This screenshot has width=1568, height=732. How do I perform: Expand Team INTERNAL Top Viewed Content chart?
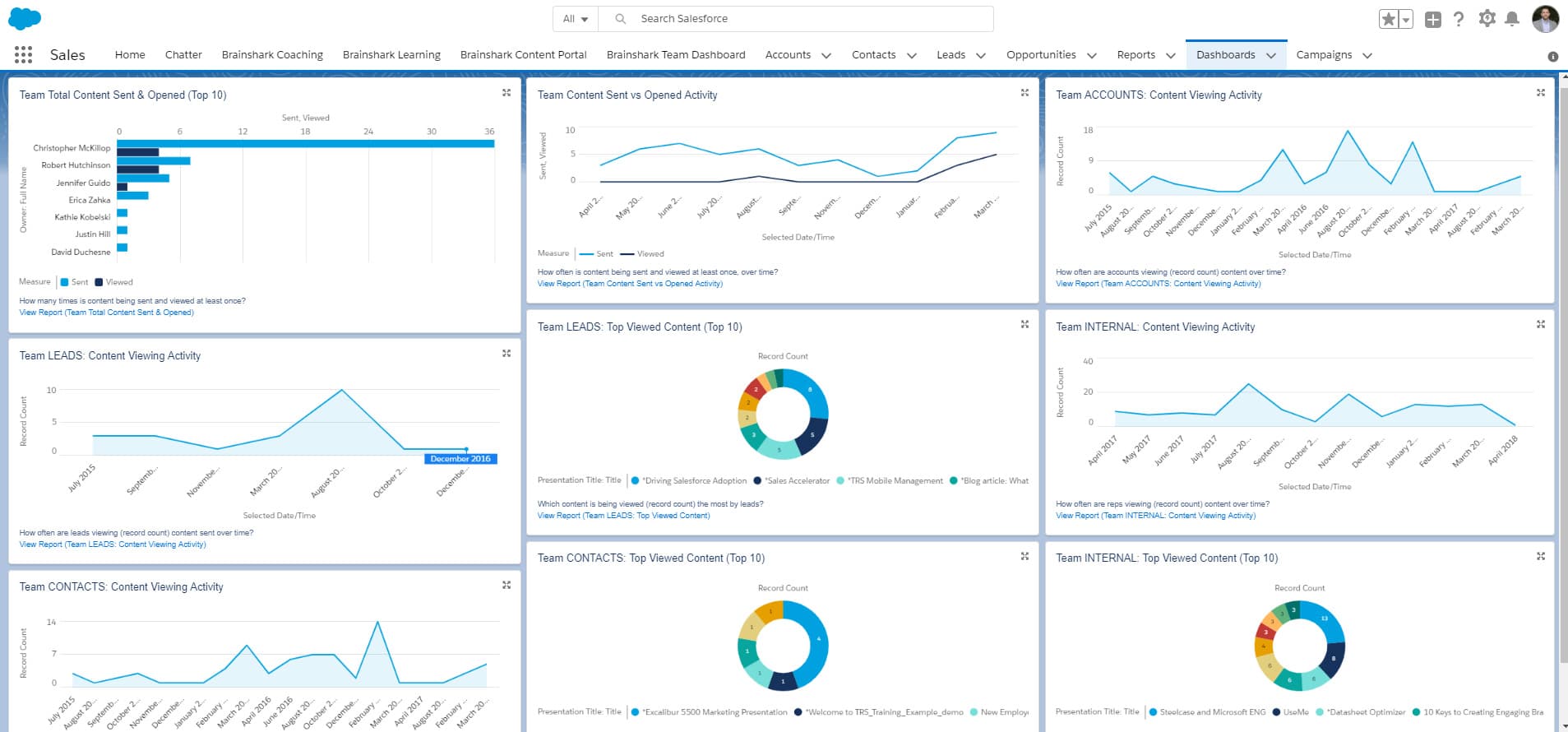[x=1541, y=556]
